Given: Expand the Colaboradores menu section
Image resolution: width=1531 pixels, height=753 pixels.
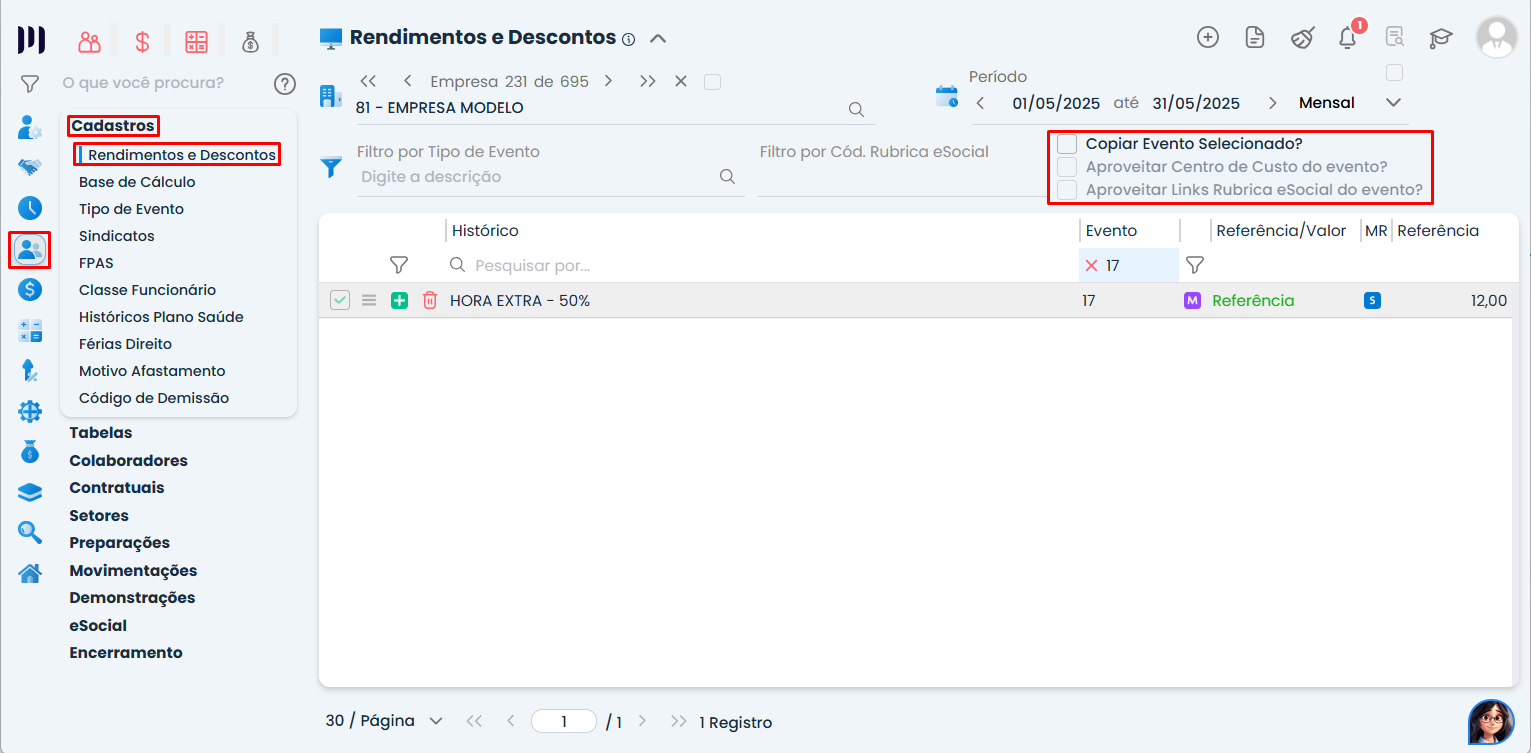Looking at the screenshot, I should (128, 461).
